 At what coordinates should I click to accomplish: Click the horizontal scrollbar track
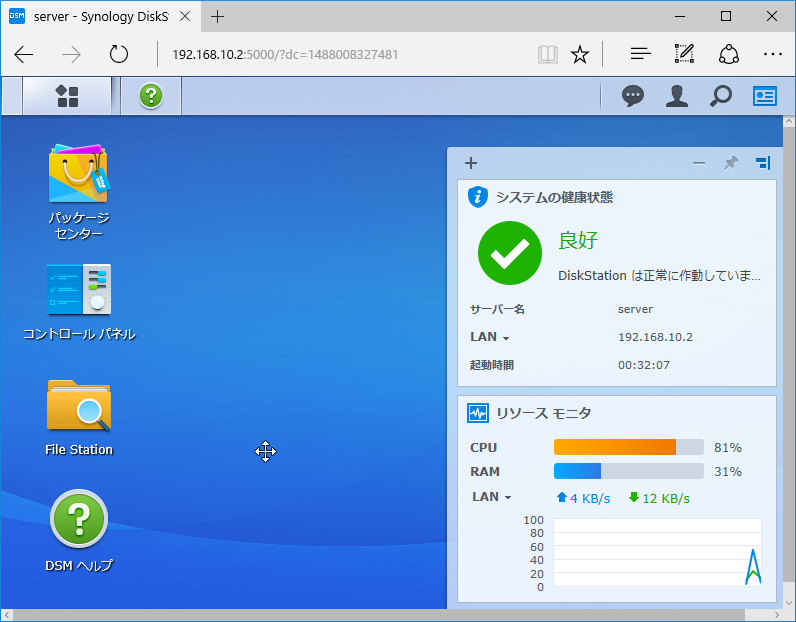coord(391,615)
